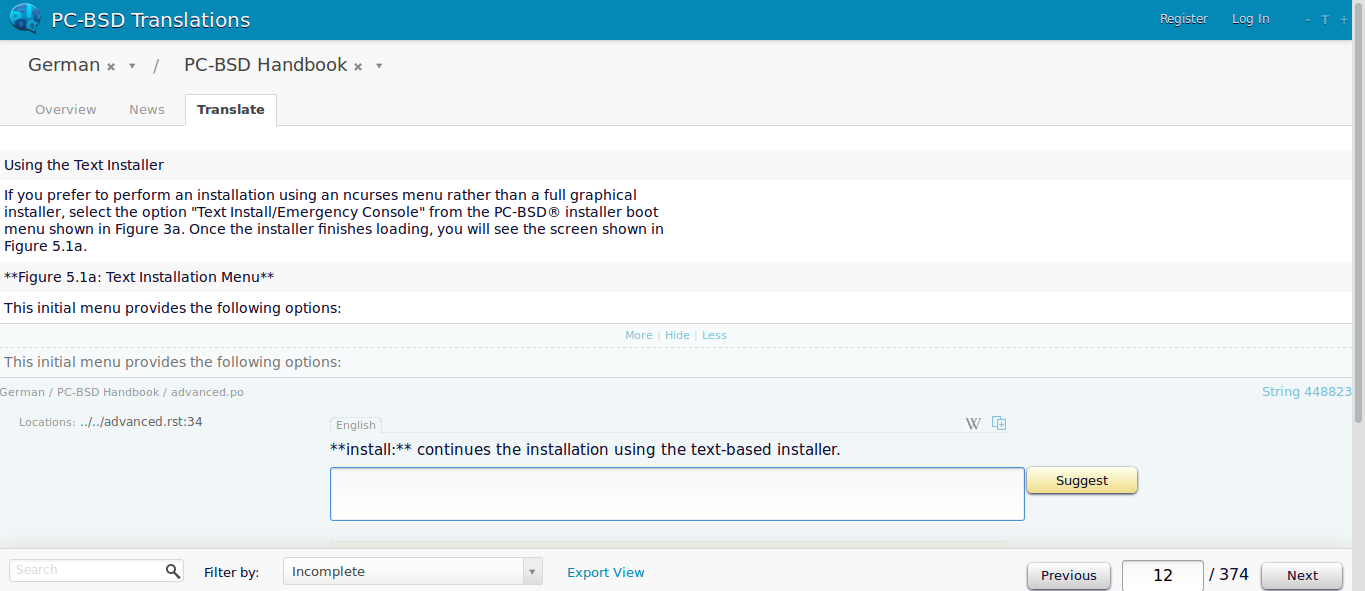Focus the Search input field
The height and width of the screenshot is (591, 1365).
87,570
